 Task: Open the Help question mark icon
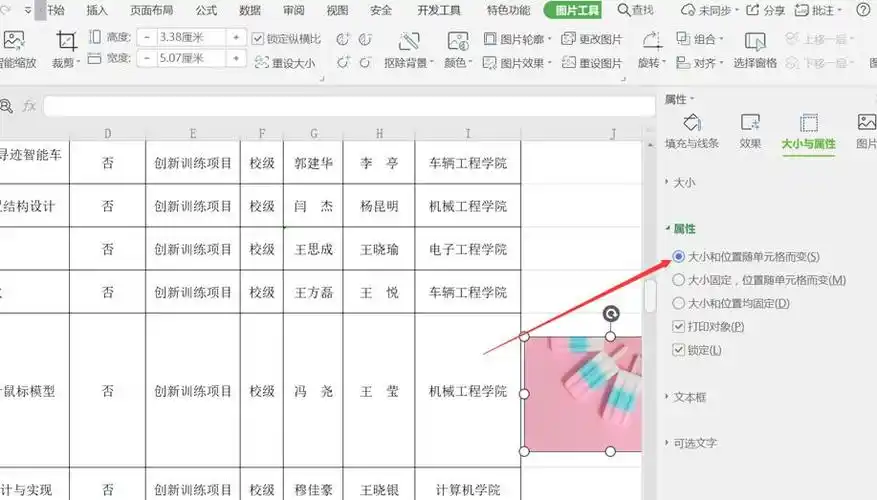point(864,10)
